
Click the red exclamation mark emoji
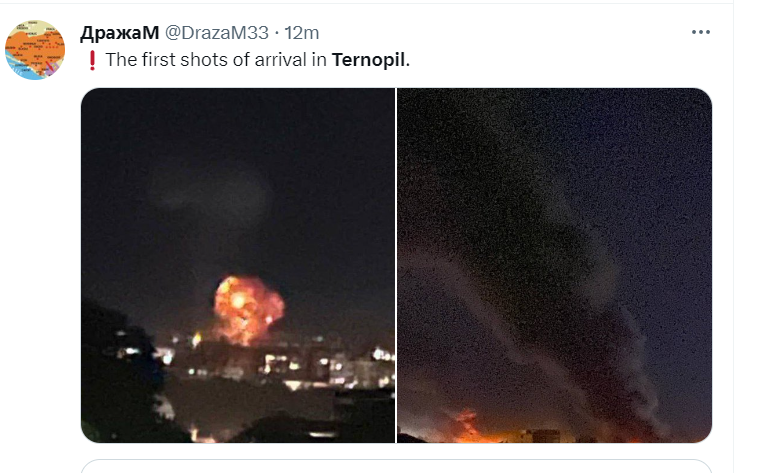[92, 60]
